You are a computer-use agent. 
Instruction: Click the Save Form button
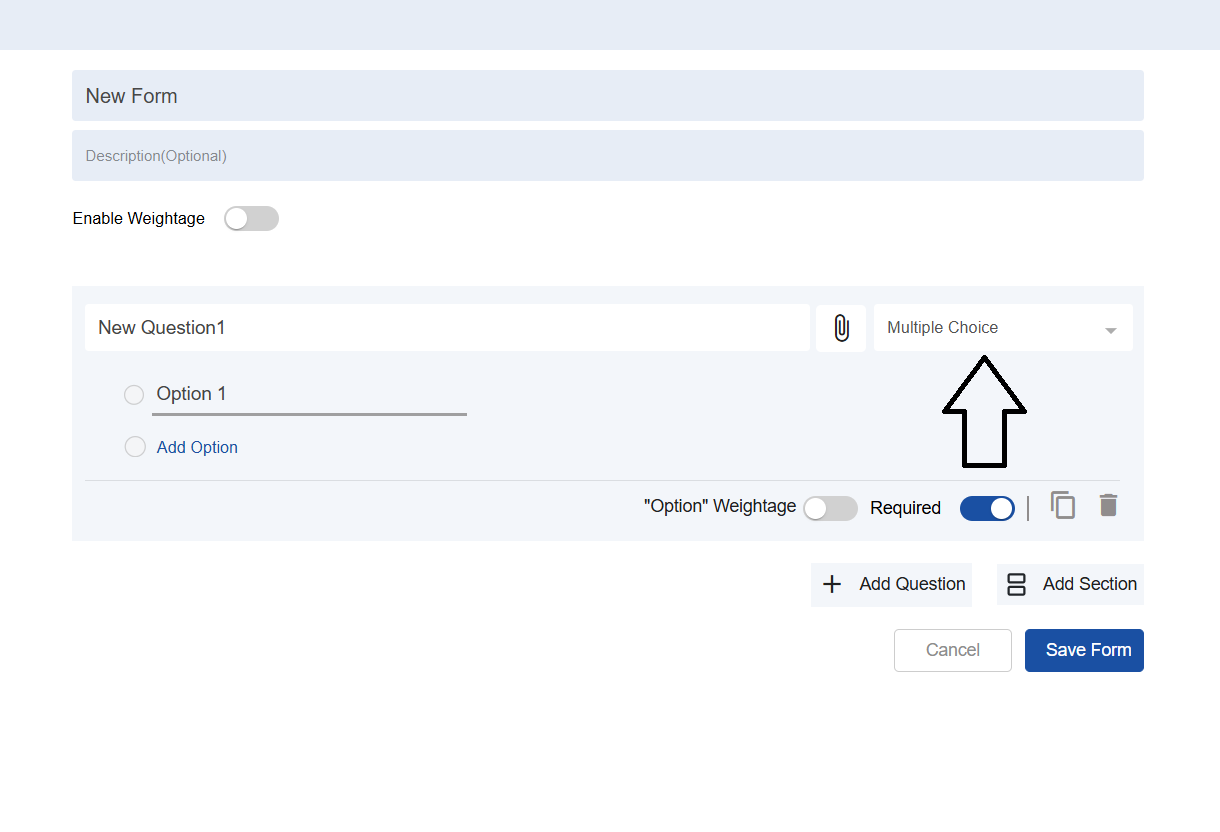pos(1084,650)
